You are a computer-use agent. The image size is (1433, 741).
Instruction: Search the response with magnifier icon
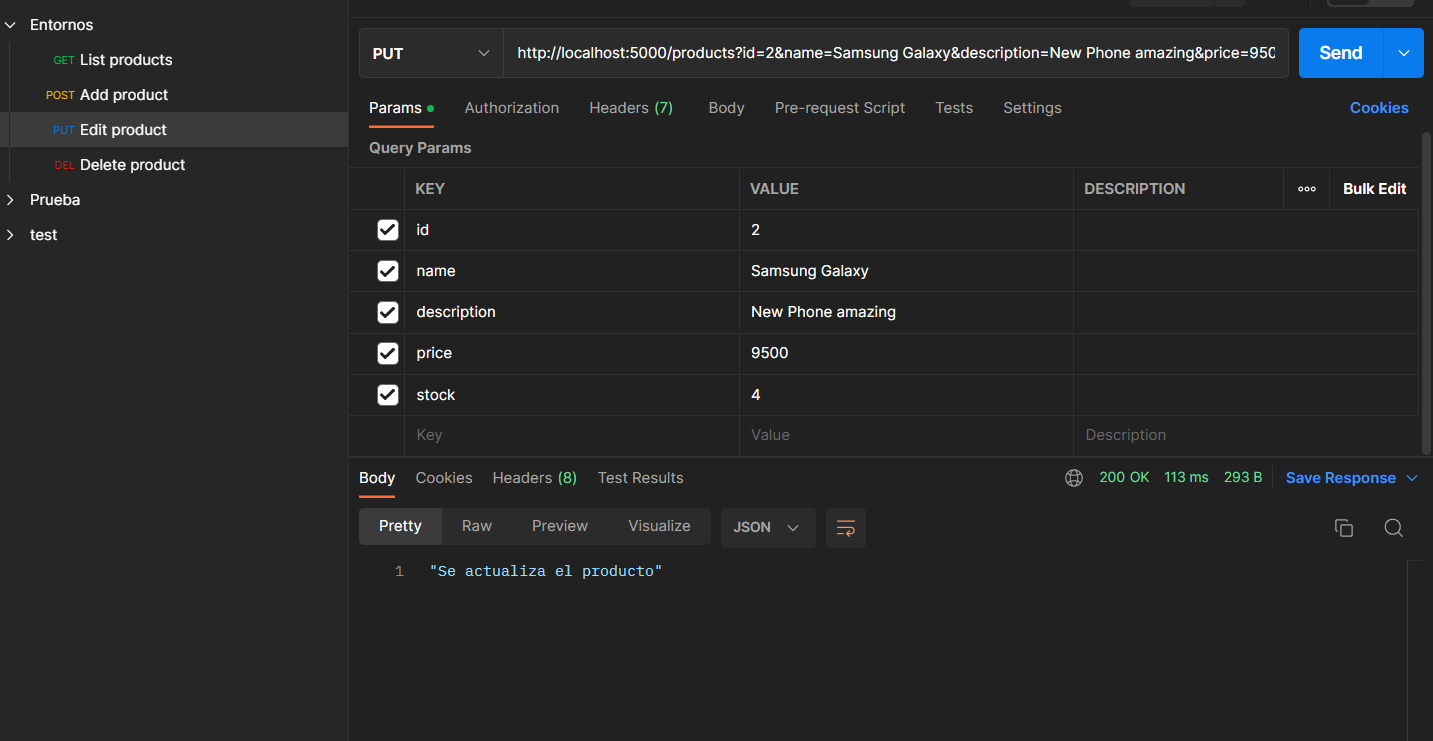pos(1393,528)
